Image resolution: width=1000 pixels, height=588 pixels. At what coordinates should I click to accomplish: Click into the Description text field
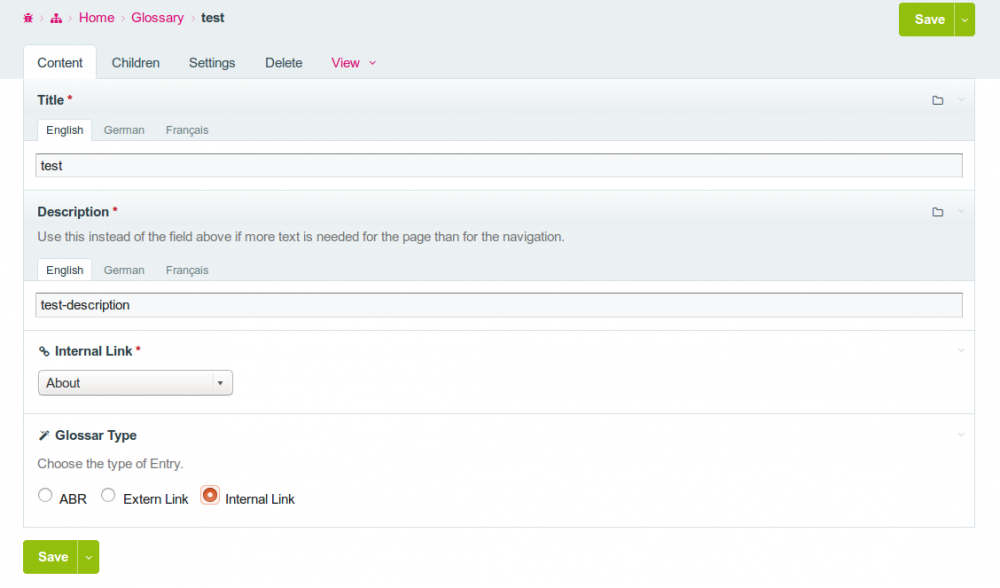(499, 305)
